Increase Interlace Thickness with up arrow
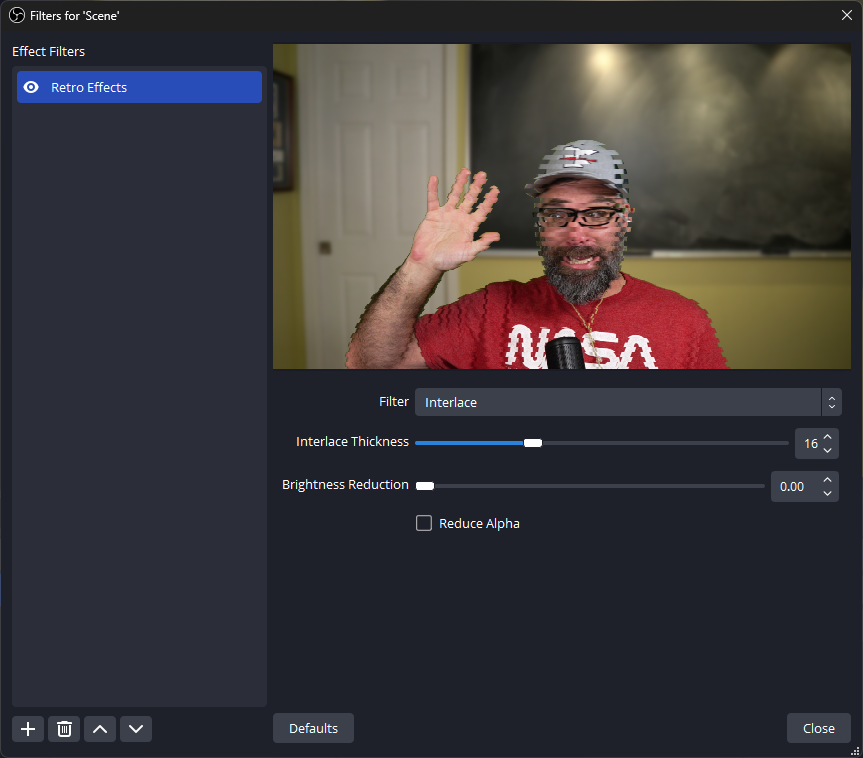The height and width of the screenshot is (758, 863). [828, 437]
